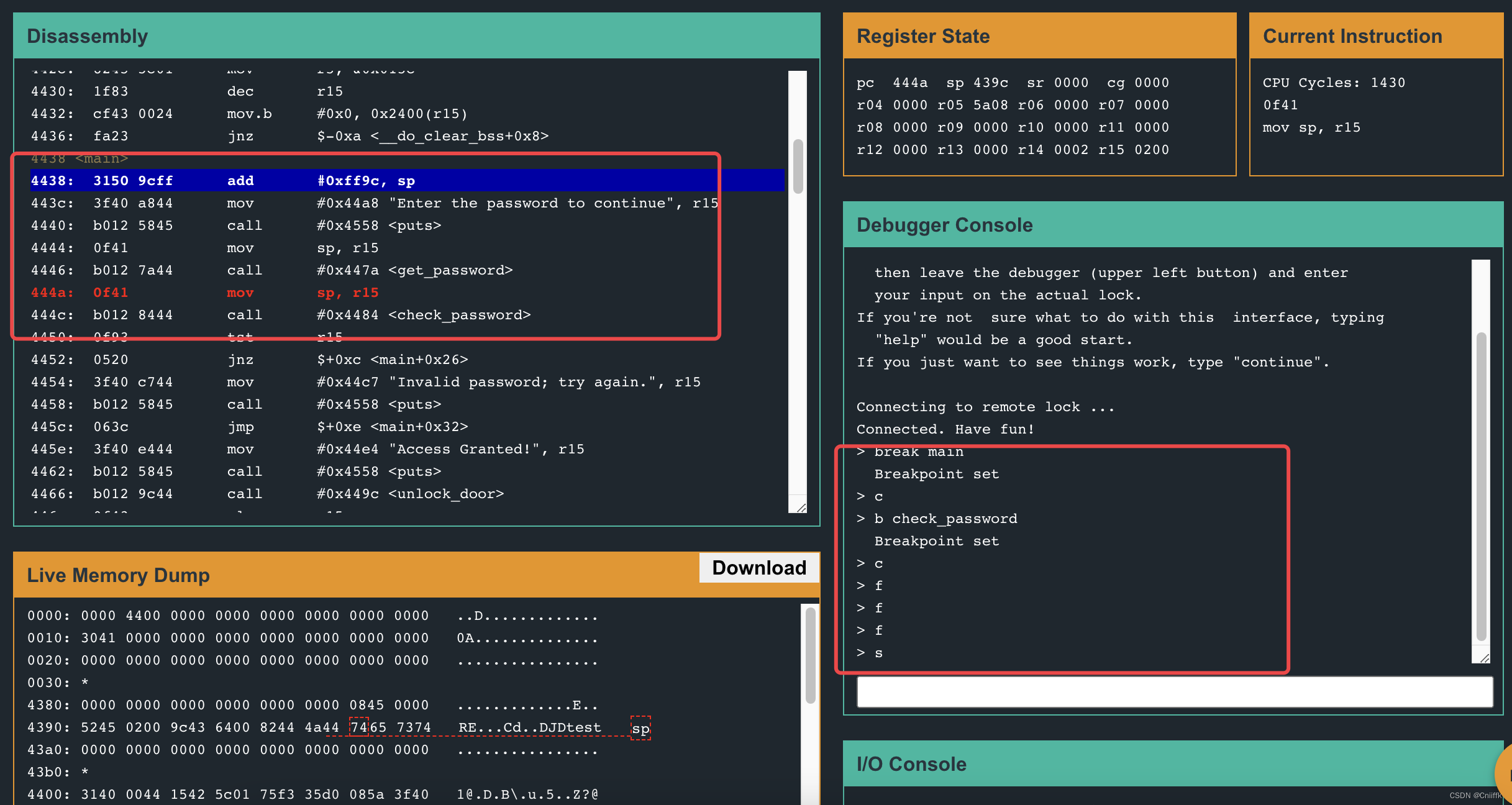Click the sp 439c register value
Image resolution: width=1512 pixels, height=805 pixels.
pos(991,83)
